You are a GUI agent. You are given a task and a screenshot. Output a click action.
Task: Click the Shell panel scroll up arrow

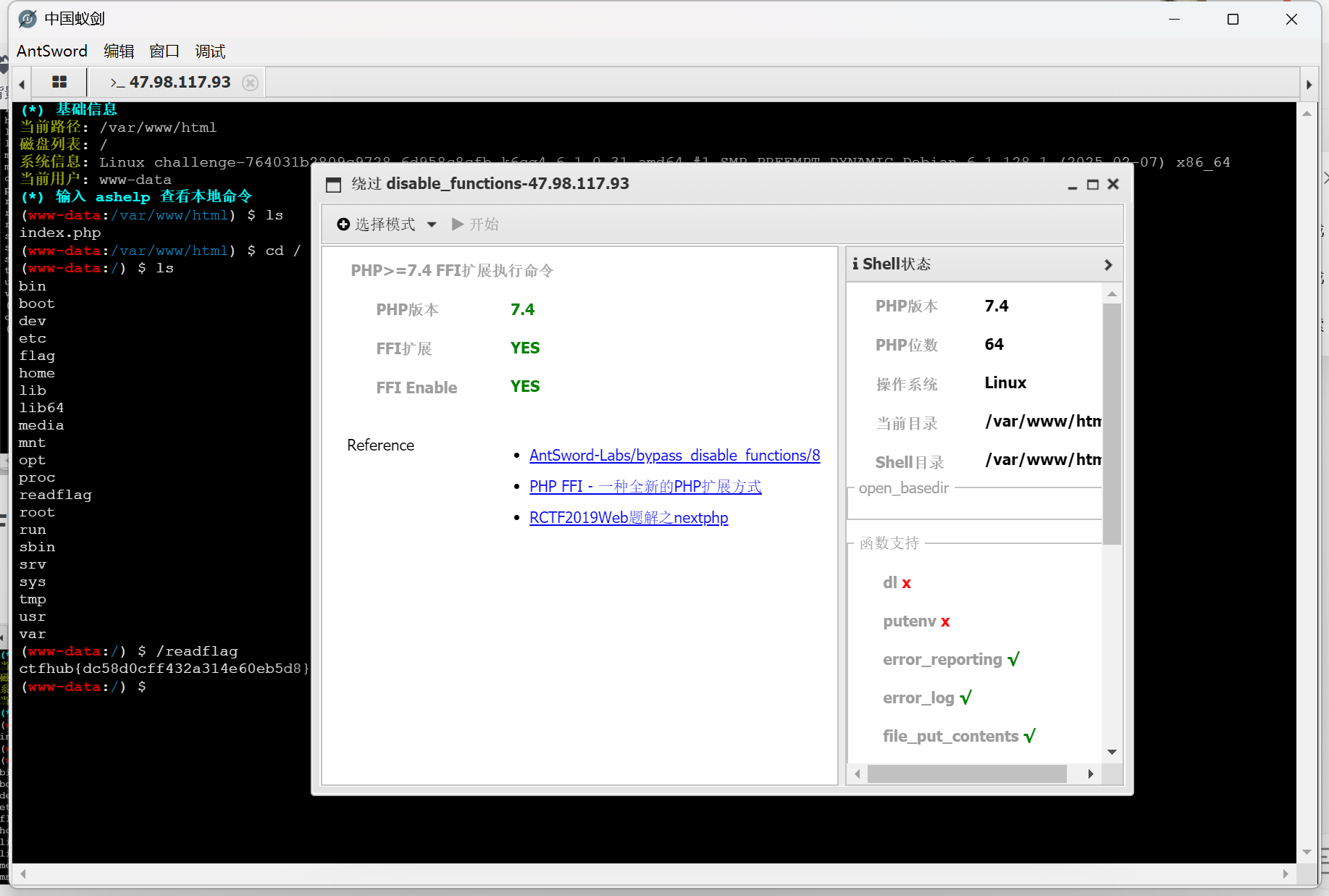point(1112,293)
